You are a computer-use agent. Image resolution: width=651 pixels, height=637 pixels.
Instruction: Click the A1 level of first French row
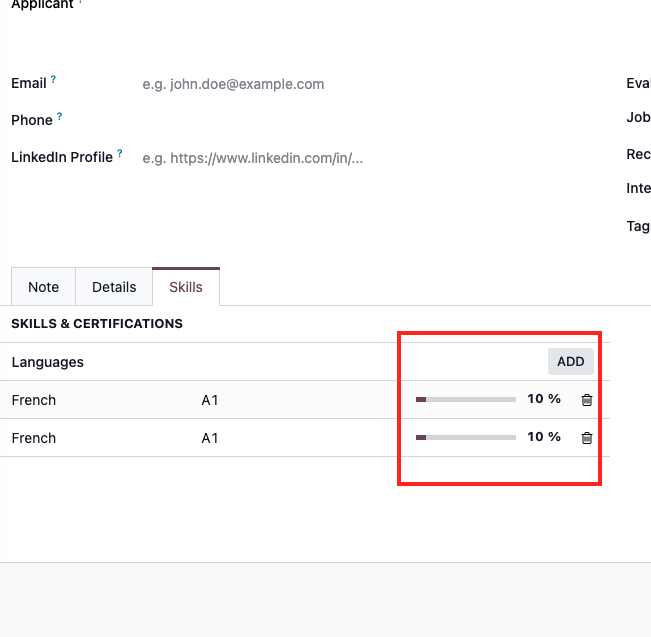point(210,400)
